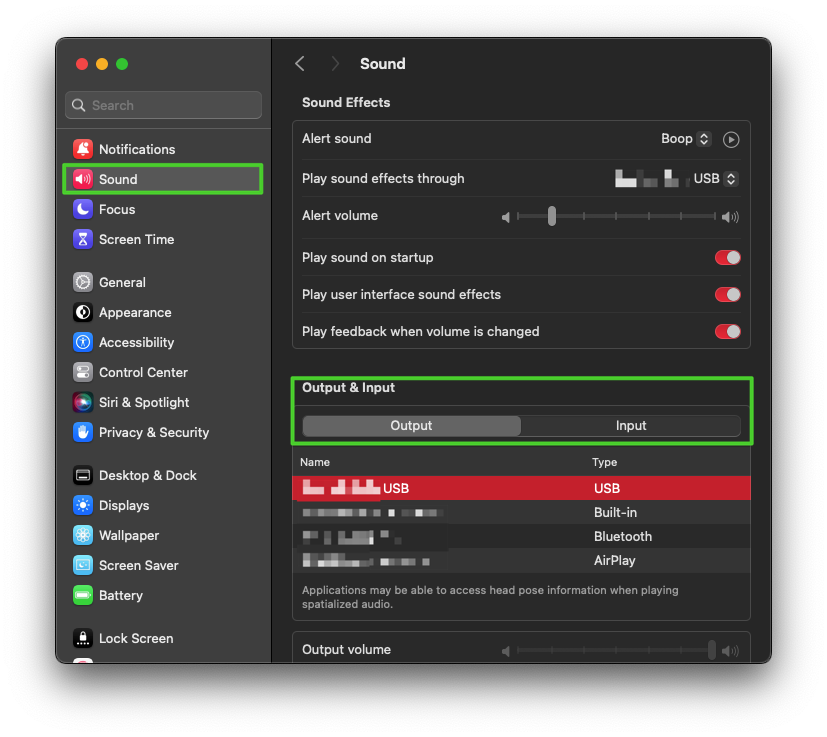This screenshot has height=737, width=827.
Task: Select the Siri & Spotlight icon
Action: (x=83, y=402)
